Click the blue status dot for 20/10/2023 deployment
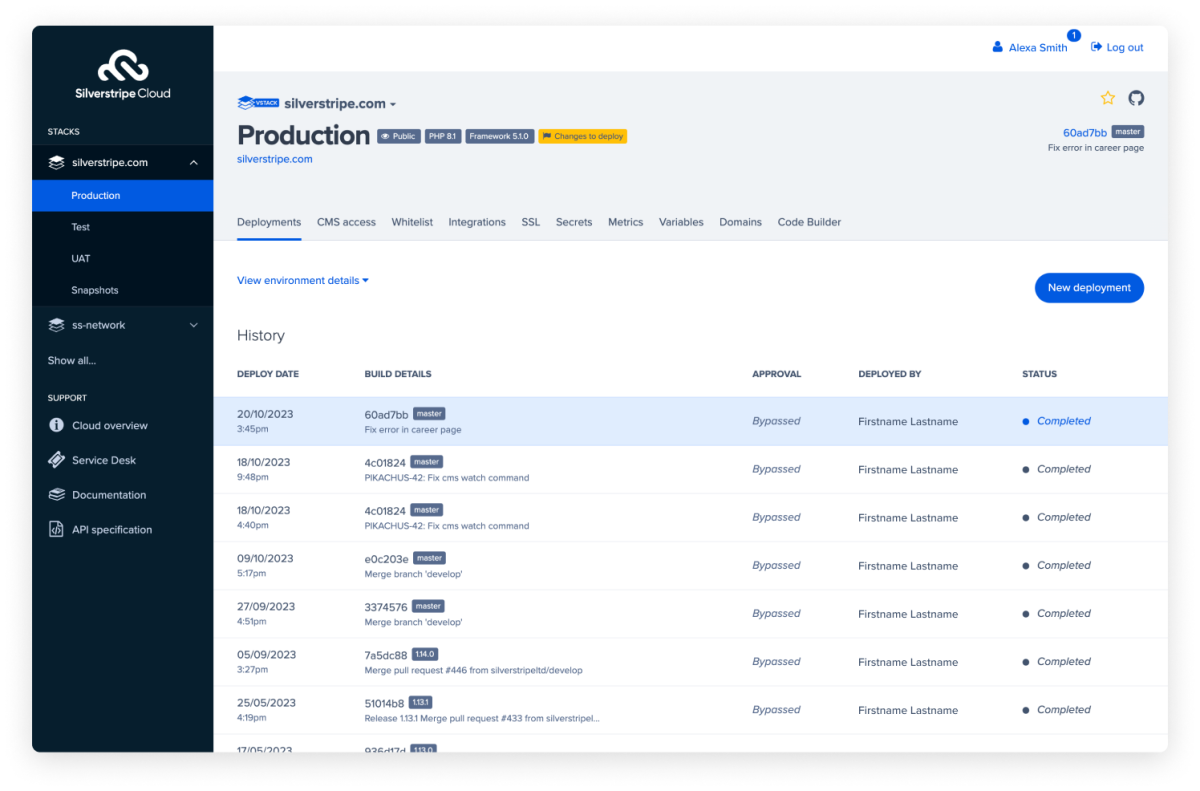Screen dimensions: 1200x791 [x=1026, y=422]
